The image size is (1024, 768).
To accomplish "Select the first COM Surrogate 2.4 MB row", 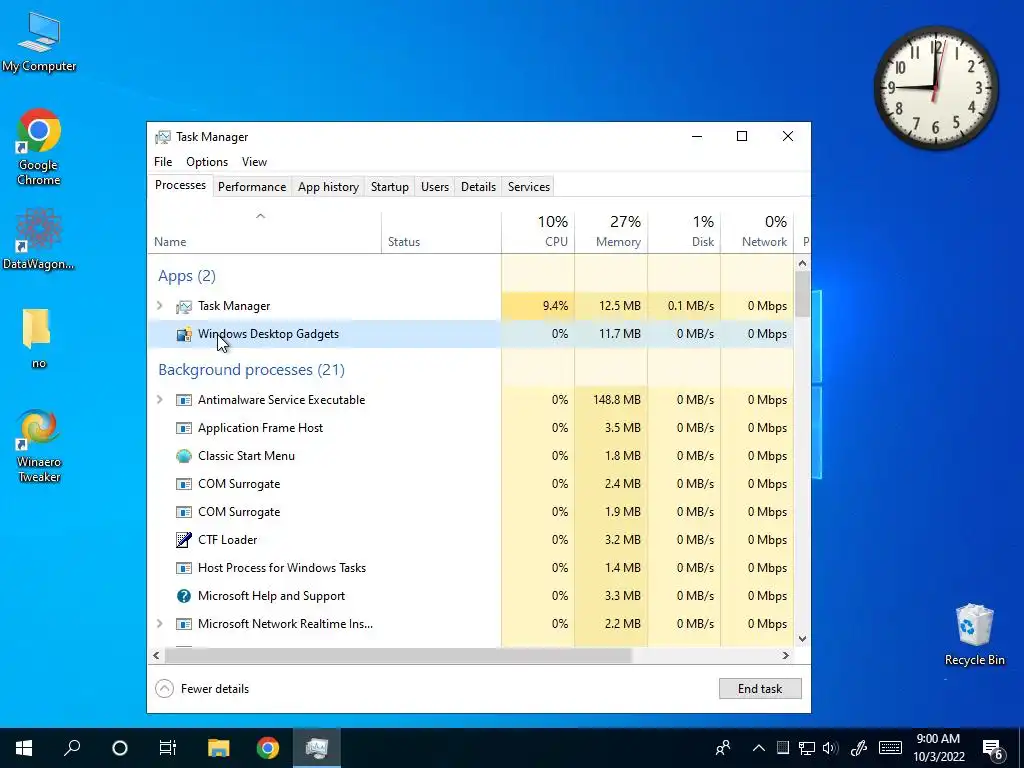I will [x=470, y=484].
